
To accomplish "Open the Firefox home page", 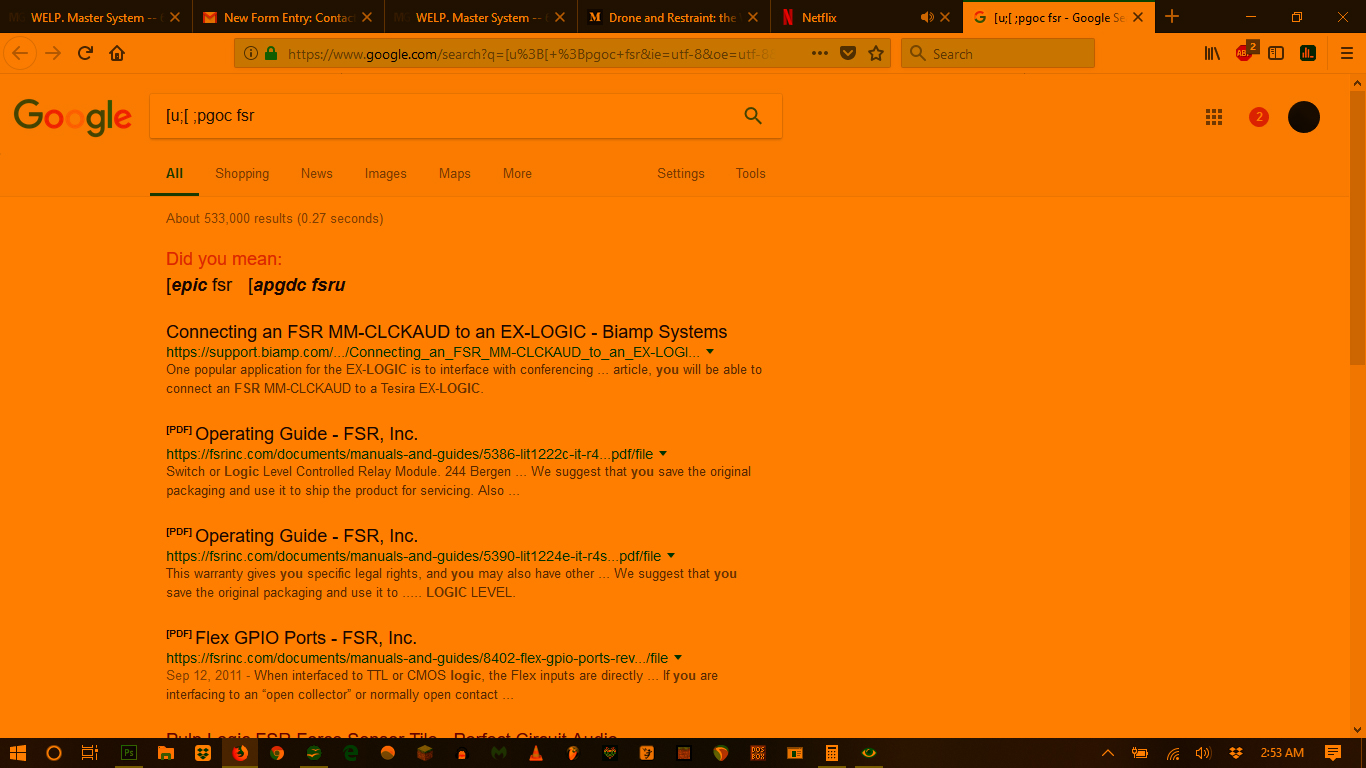I will [x=117, y=54].
